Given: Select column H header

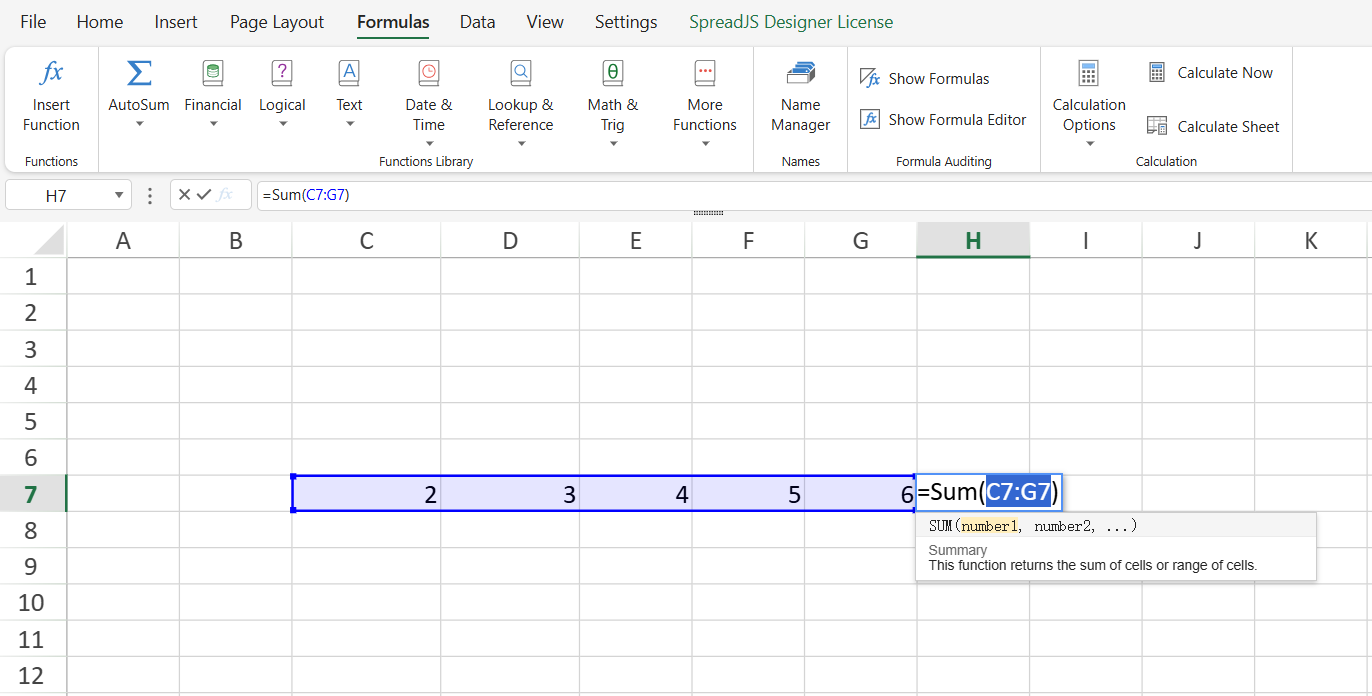Looking at the screenshot, I should click(973, 240).
